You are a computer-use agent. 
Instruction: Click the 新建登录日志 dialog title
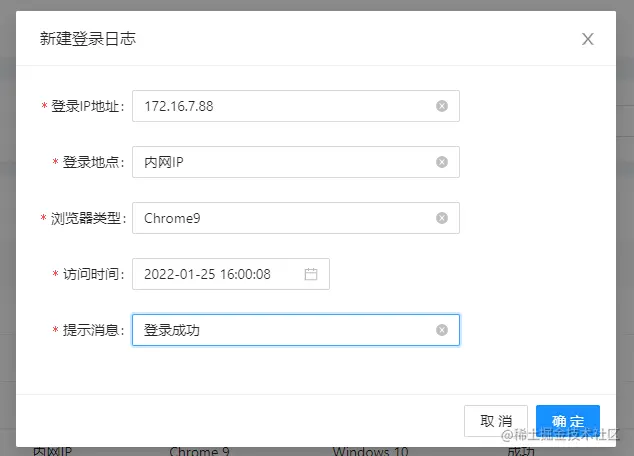(x=87, y=39)
